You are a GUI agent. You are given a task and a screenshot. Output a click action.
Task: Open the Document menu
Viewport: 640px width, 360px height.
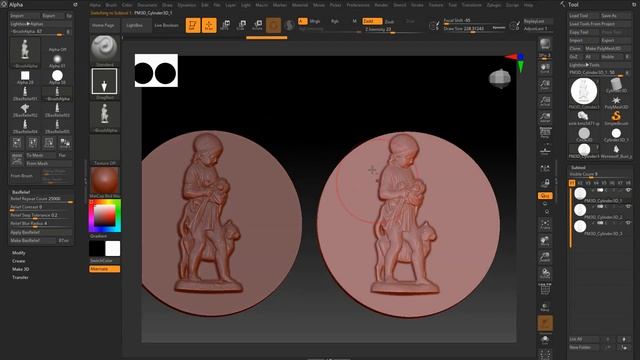click(x=147, y=5)
